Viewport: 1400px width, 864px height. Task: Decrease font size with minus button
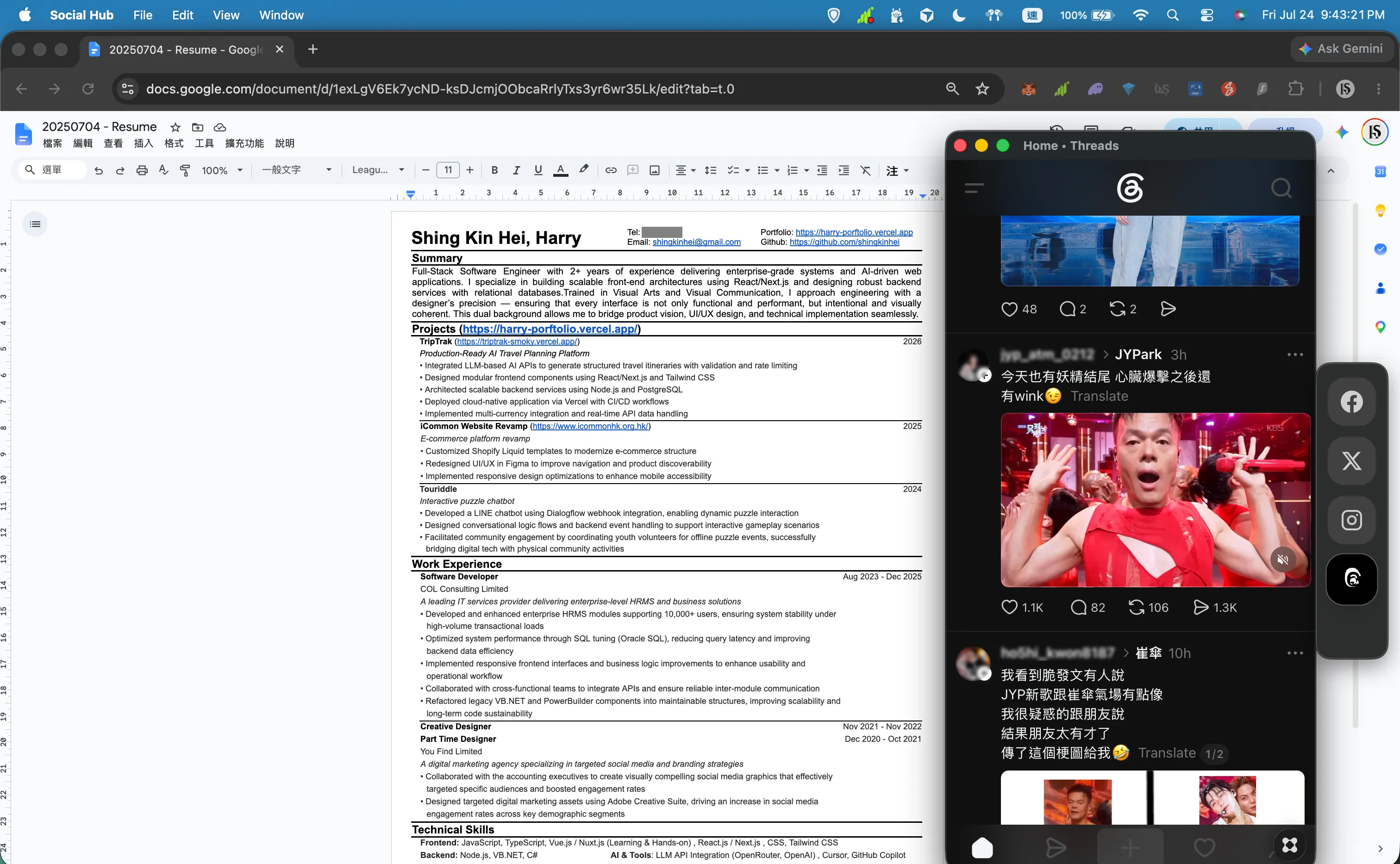point(425,170)
